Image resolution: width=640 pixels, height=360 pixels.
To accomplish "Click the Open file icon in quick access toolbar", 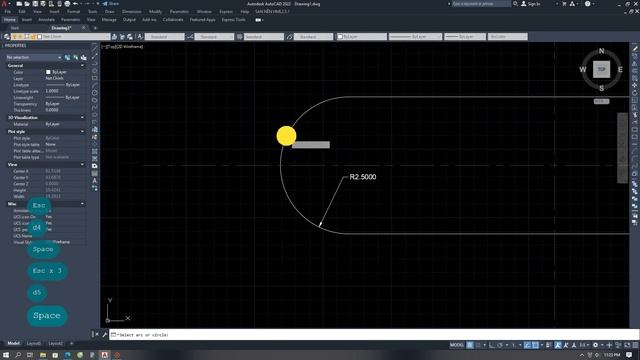I will (x=27, y=4).
